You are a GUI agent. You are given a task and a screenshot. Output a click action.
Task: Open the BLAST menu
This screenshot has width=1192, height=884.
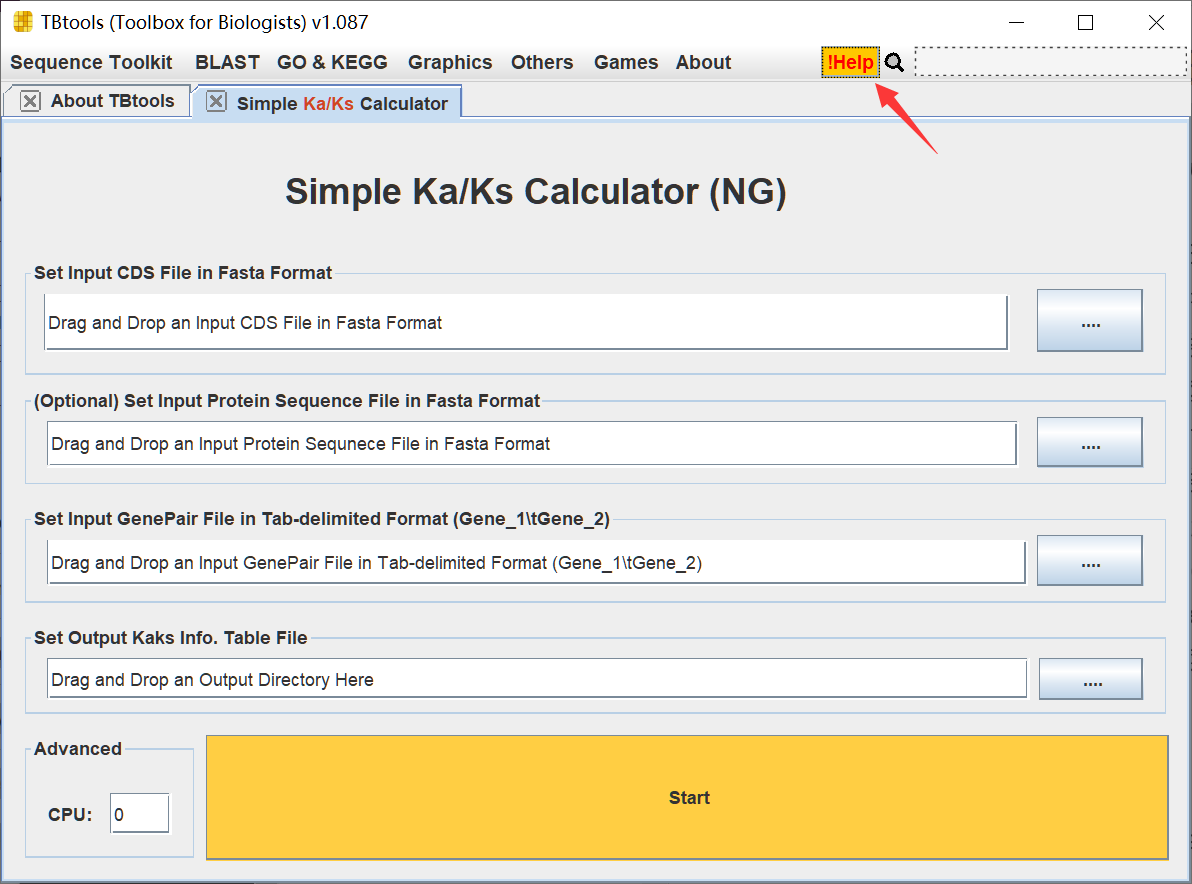point(227,62)
